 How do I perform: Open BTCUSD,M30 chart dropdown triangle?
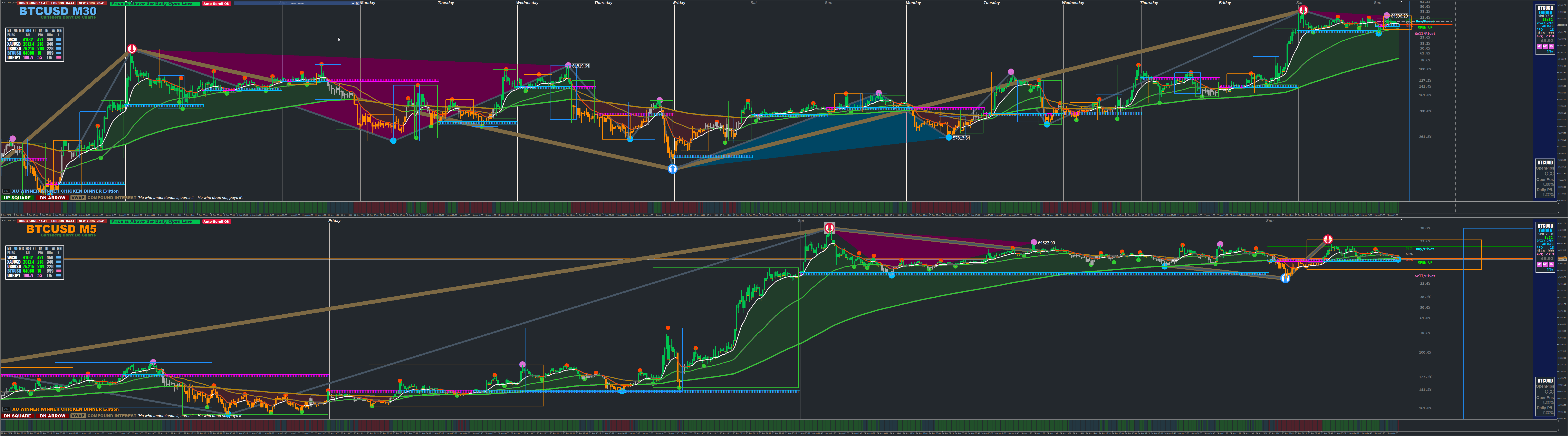coord(2,2)
